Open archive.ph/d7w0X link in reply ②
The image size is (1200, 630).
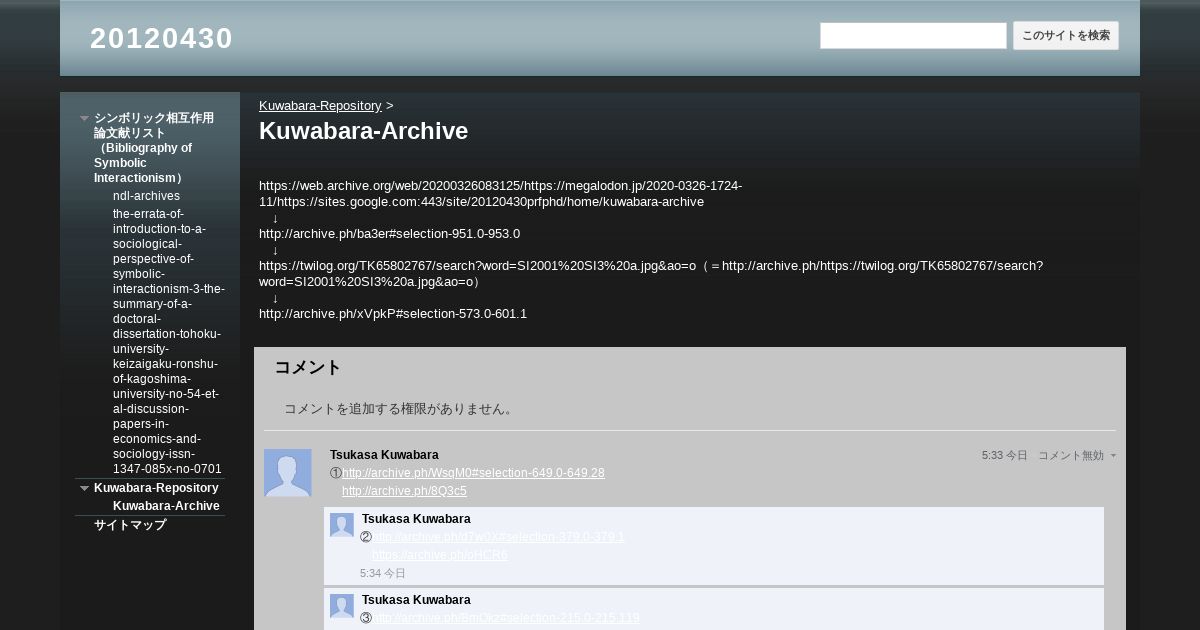coord(498,537)
